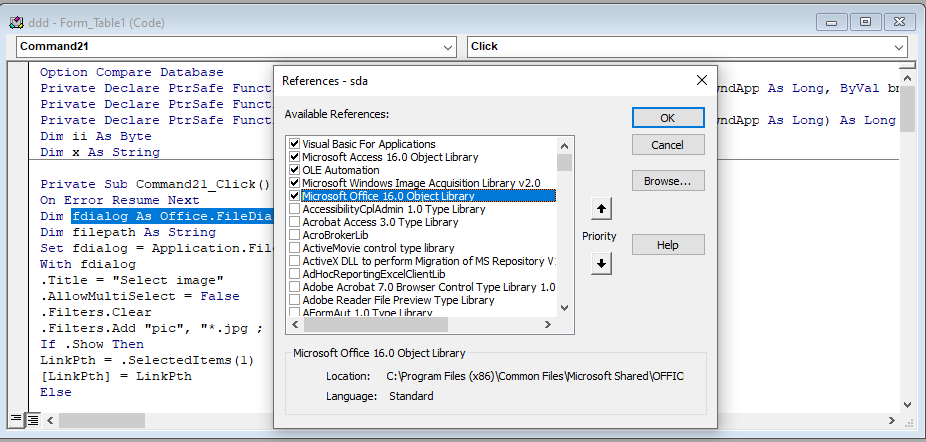Click 'Dim filepath As String' line
The height and width of the screenshot is (442, 926).
[x=128, y=232]
